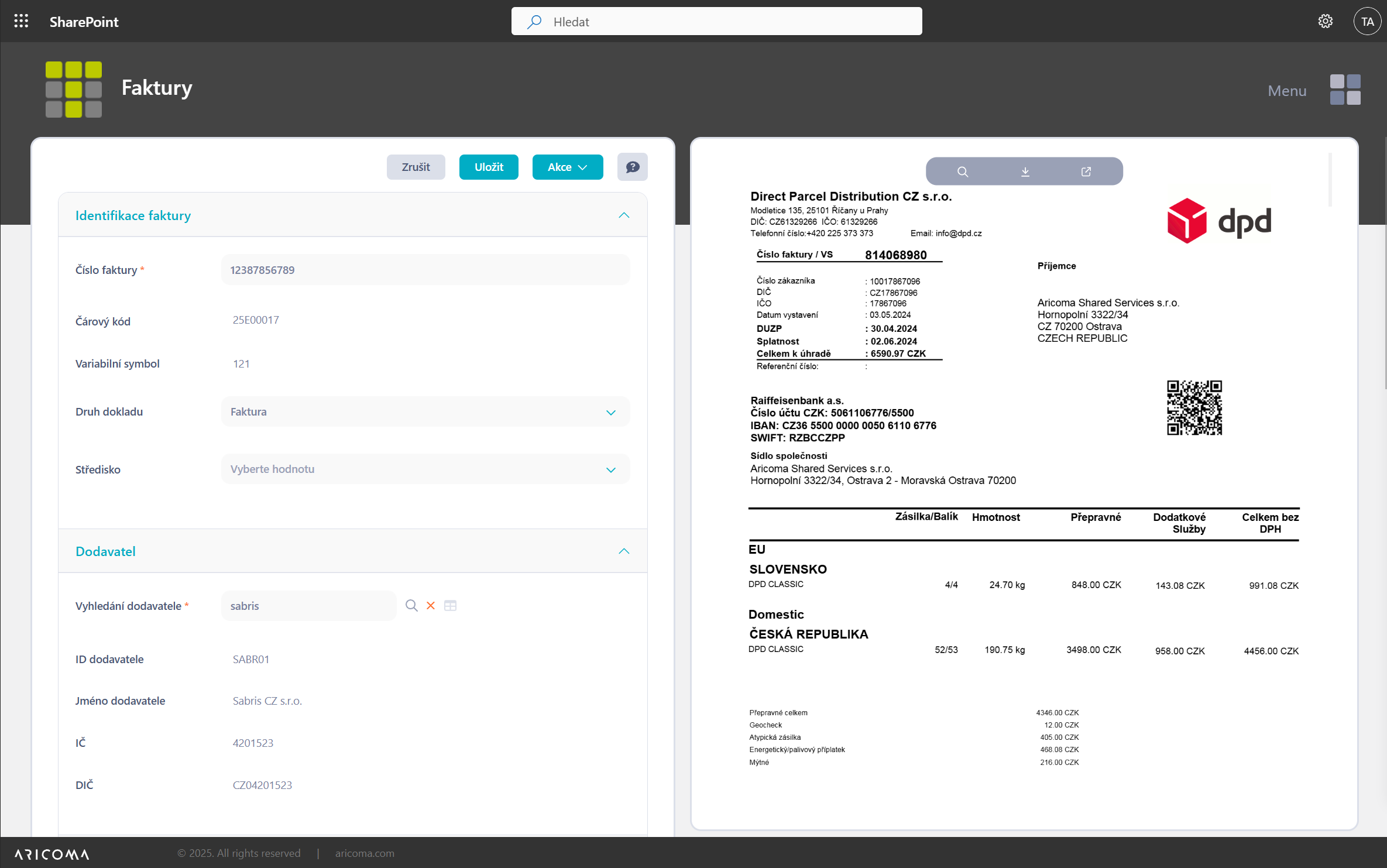Click inside the Hledat search field
The width and height of the screenshot is (1387, 868).
[716, 21]
